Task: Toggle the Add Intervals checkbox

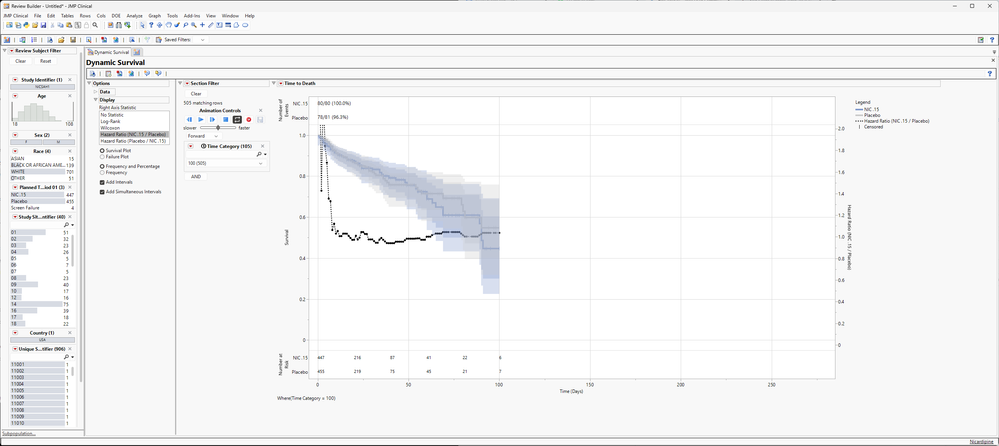Action: (x=102, y=182)
